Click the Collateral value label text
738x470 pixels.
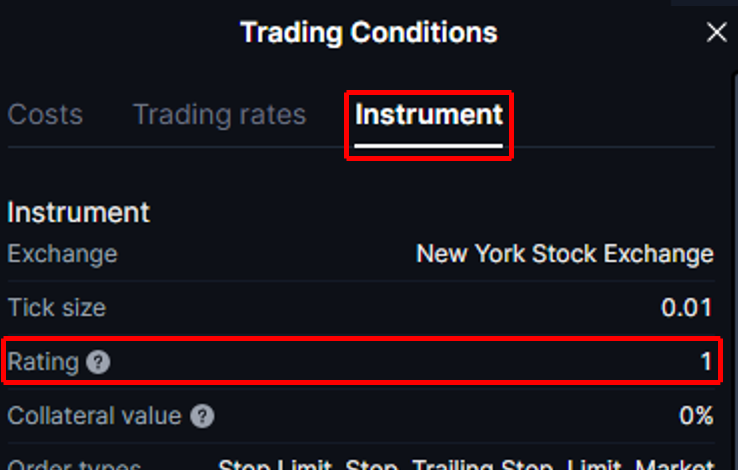[x=94, y=416]
